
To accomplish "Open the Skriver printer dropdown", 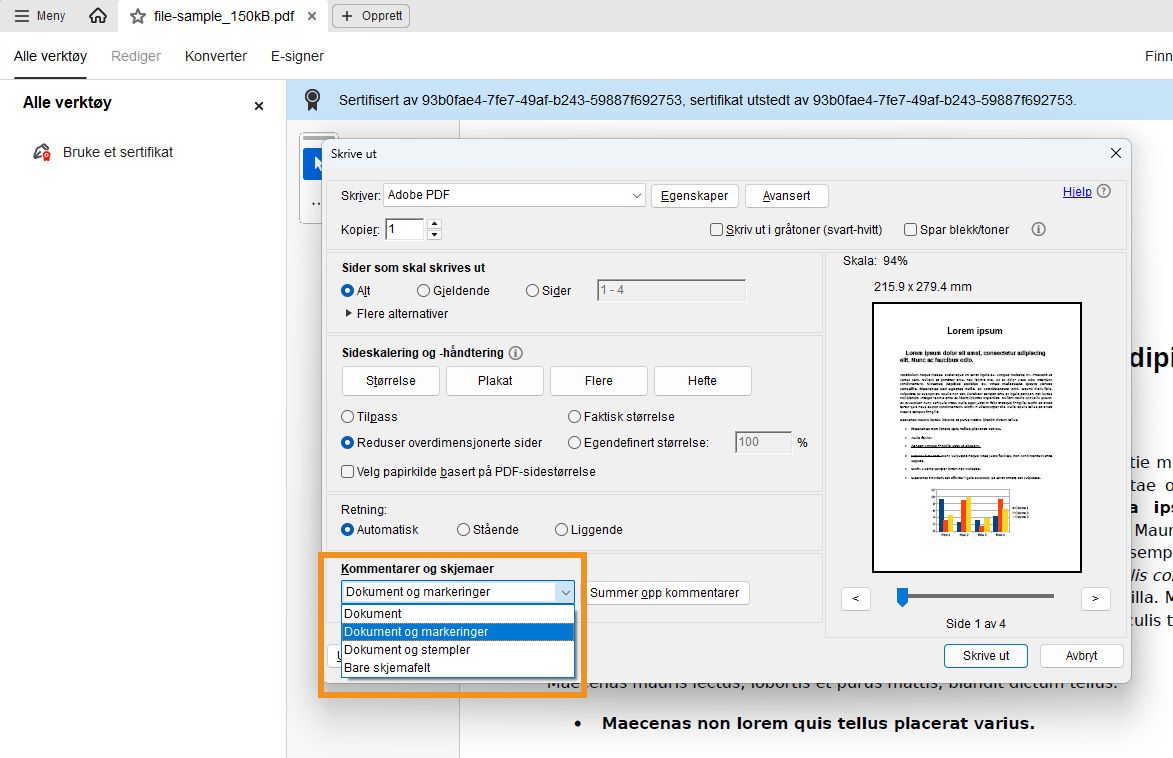I will point(515,195).
